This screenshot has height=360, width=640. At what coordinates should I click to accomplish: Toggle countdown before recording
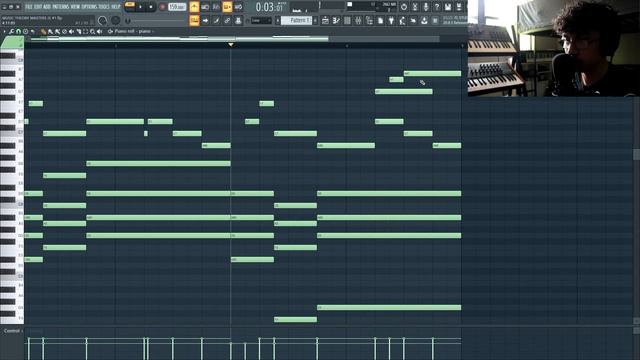pyautogui.click(x=216, y=7)
